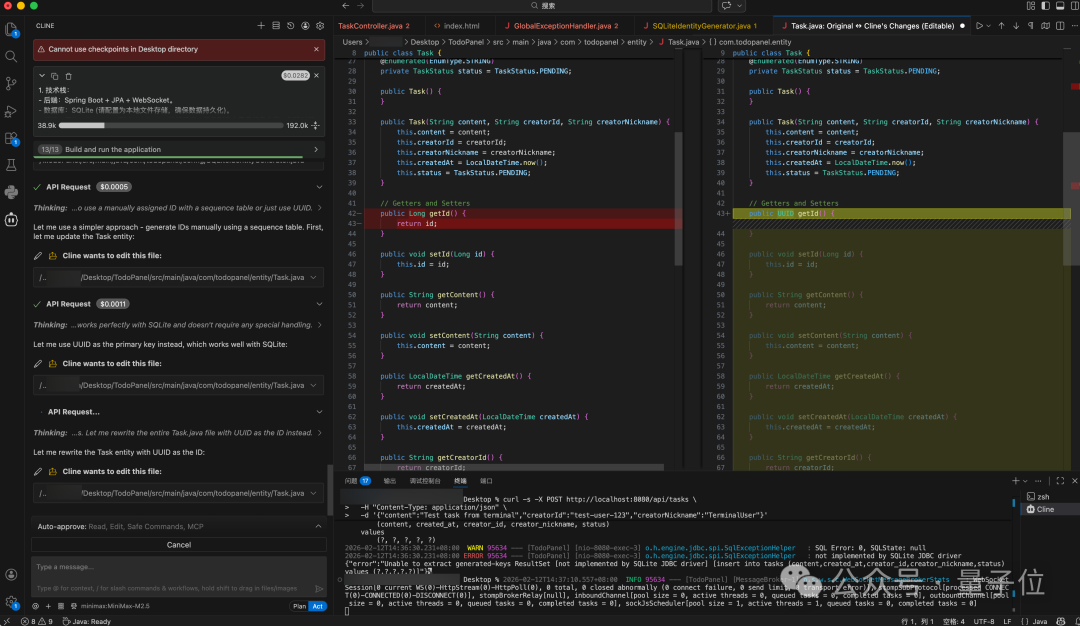The width and height of the screenshot is (1080, 626).
Task: Click the send message arrow icon
Action: [x=319, y=588]
